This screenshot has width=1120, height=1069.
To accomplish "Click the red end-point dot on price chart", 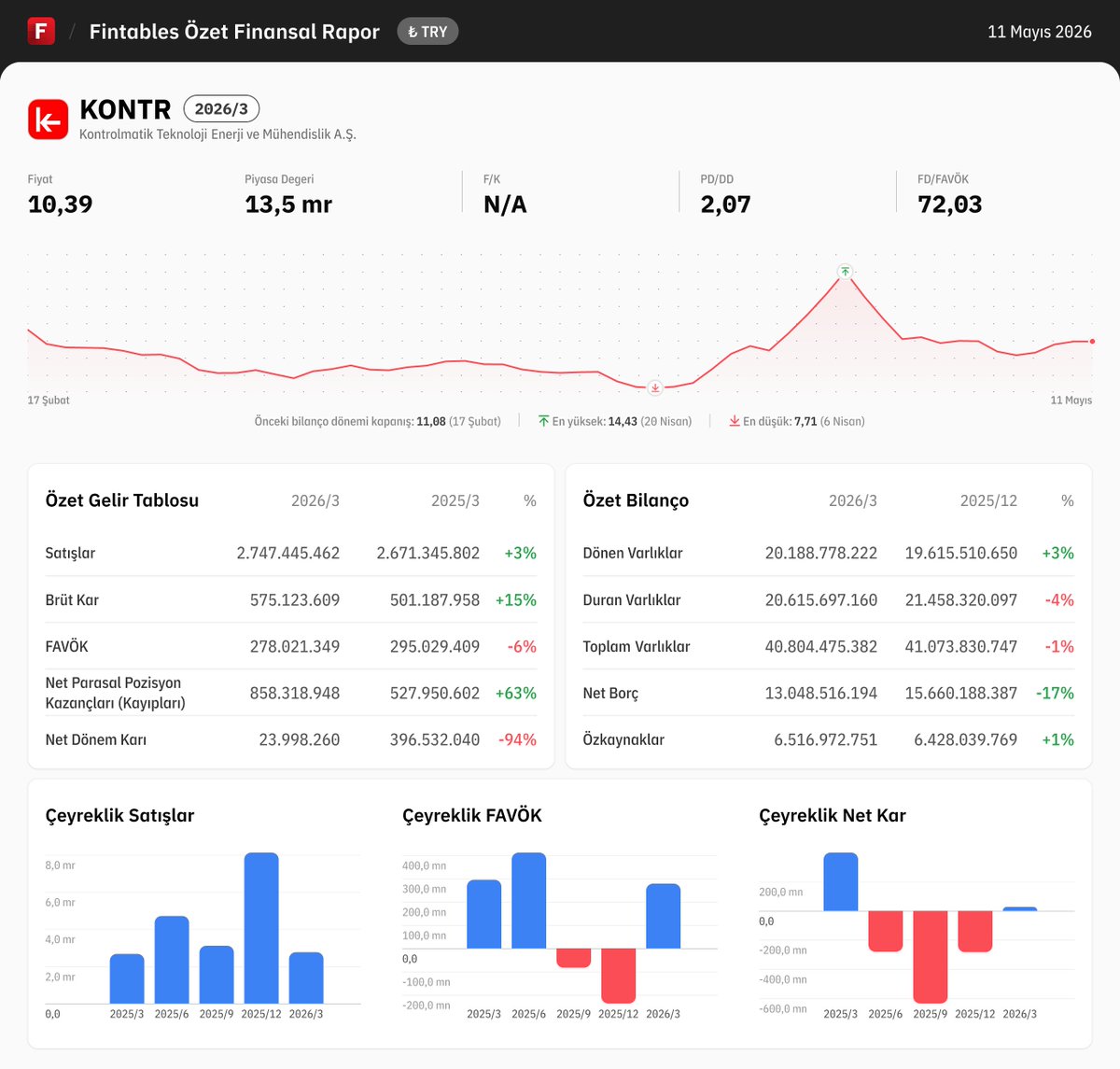I will (x=1092, y=342).
